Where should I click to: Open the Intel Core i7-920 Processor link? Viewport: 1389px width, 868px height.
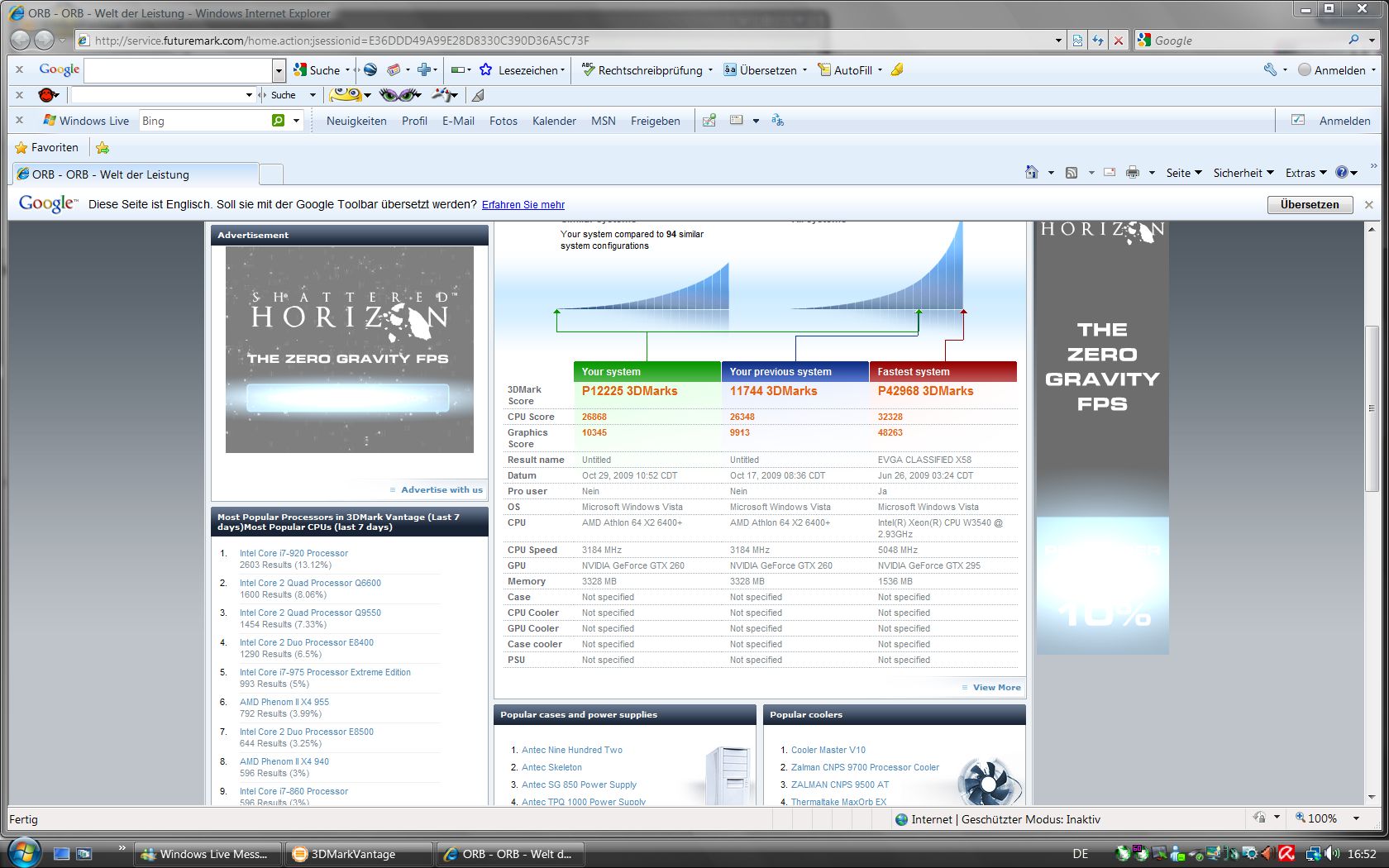click(x=294, y=553)
